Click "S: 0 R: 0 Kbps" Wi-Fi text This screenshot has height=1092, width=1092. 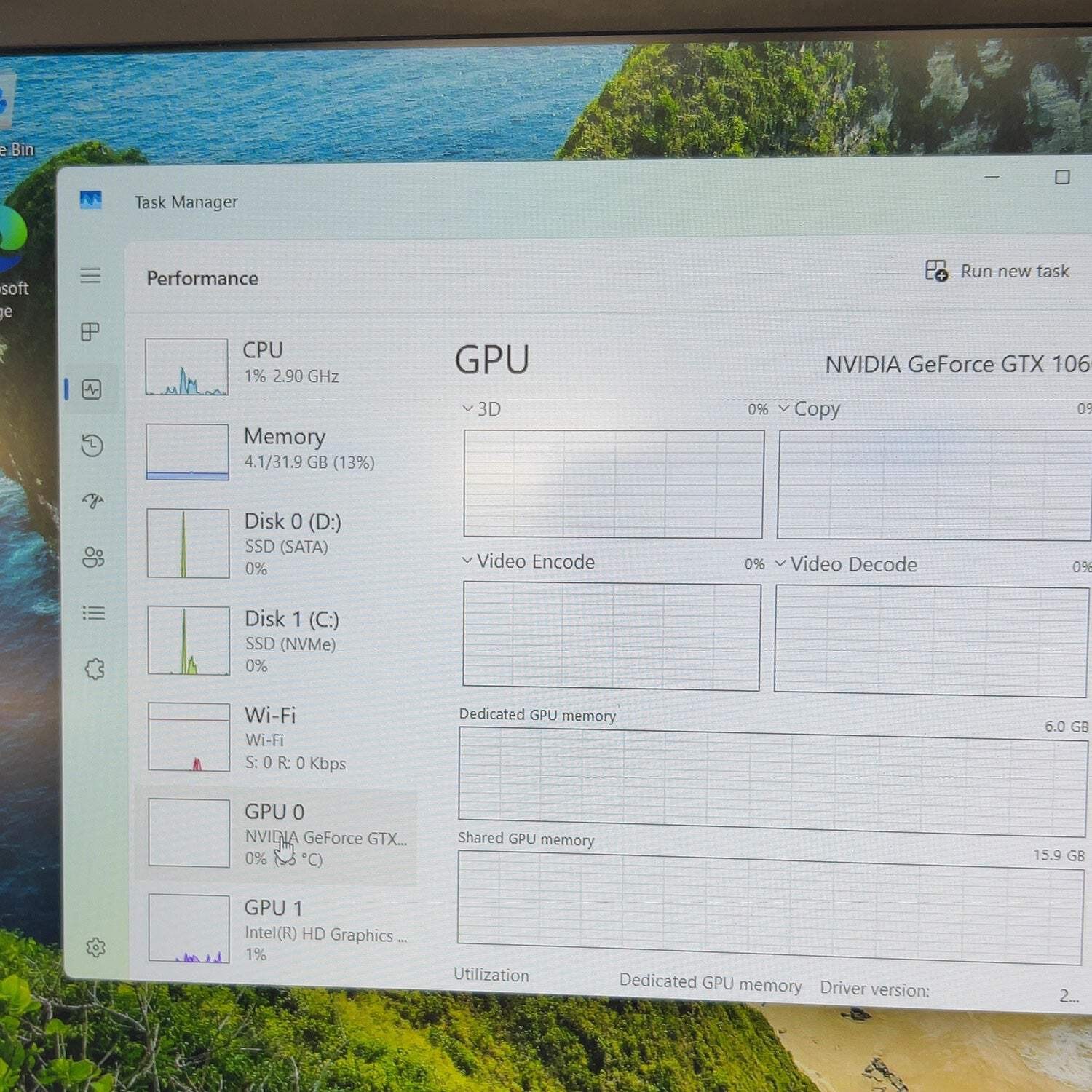click(296, 763)
